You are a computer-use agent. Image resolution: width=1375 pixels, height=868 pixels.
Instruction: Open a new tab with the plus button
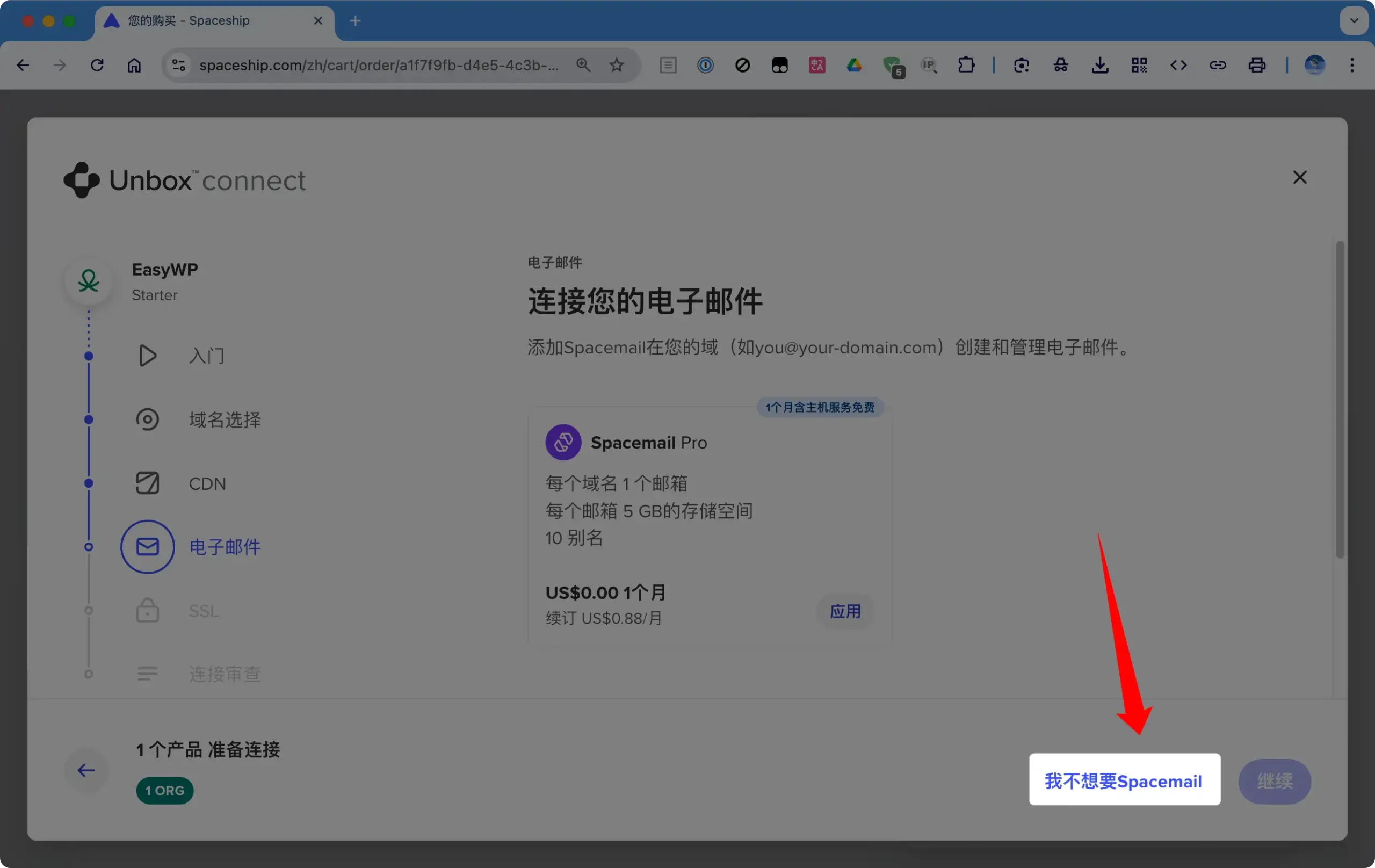coord(355,21)
